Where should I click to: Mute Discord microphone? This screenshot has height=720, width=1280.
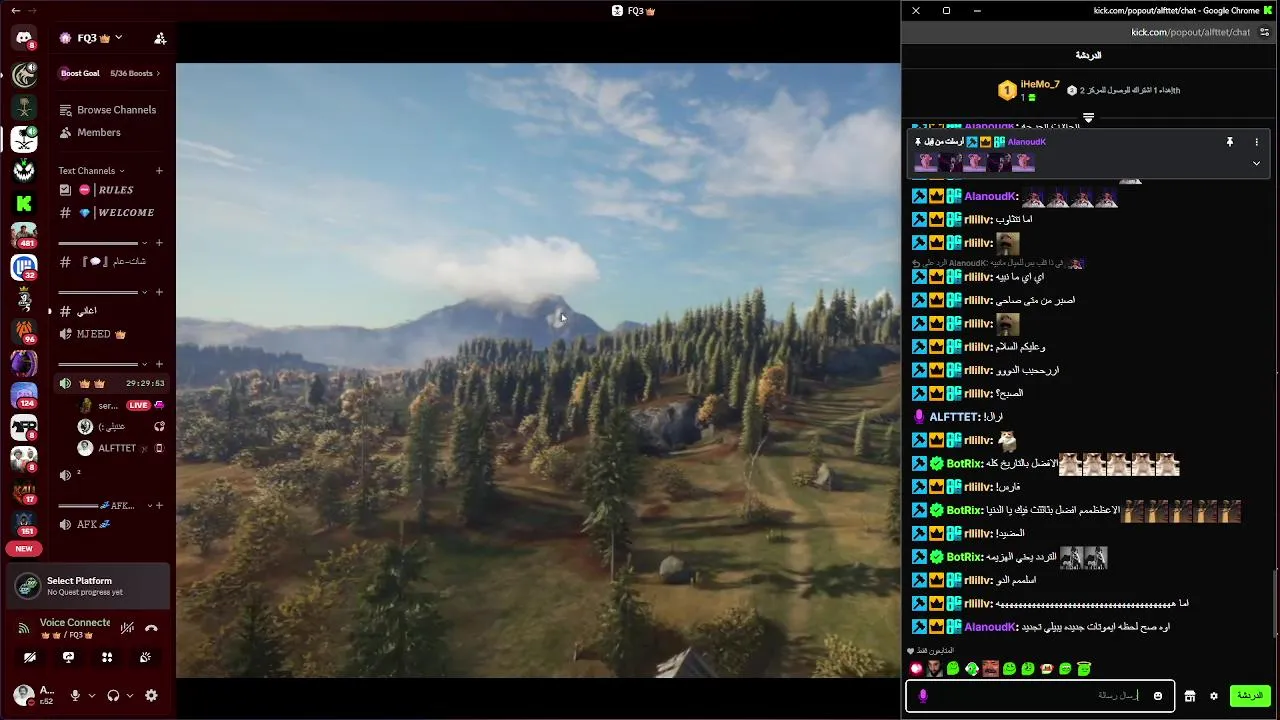tap(75, 696)
